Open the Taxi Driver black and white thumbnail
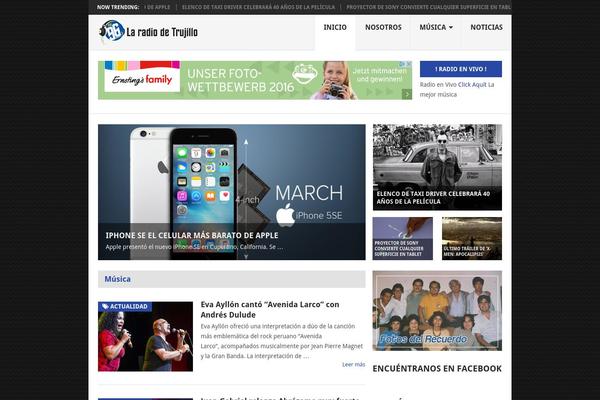 pyautogui.click(x=437, y=167)
